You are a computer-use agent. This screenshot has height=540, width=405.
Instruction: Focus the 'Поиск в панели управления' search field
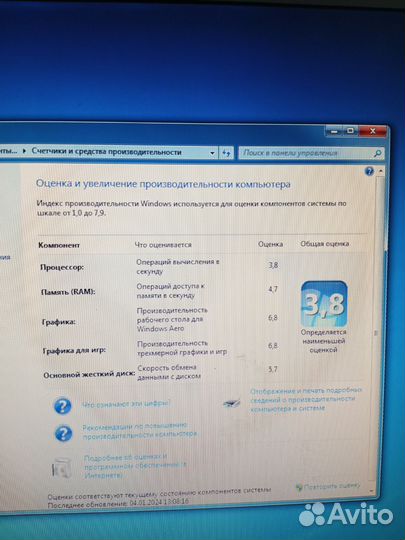(311, 153)
